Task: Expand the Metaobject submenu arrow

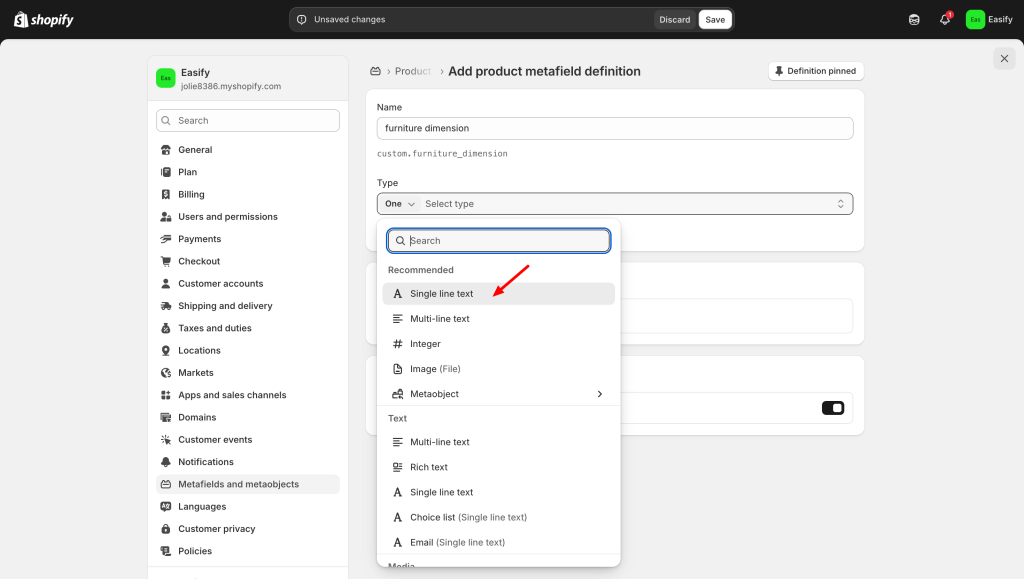Action: point(600,394)
